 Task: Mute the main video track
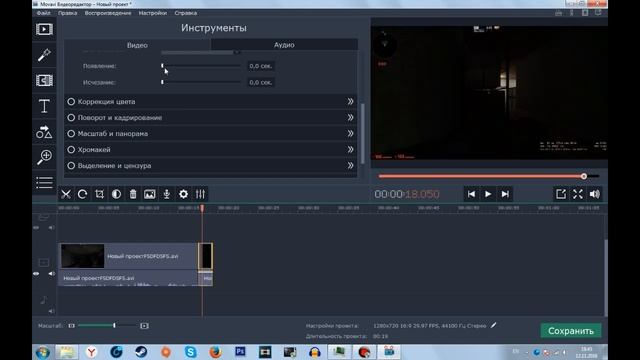51,274
